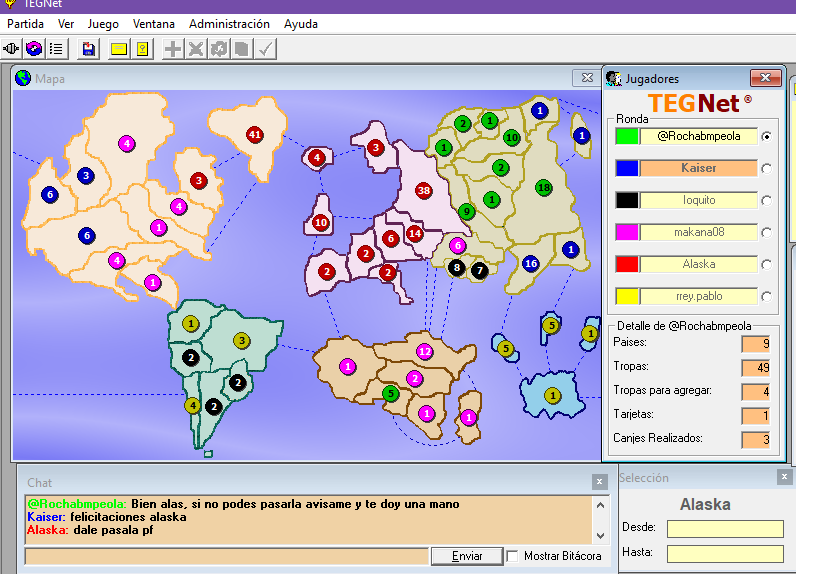816x574 pixels.
Task: Click the connect plug toolbar icon
Action: (12, 48)
